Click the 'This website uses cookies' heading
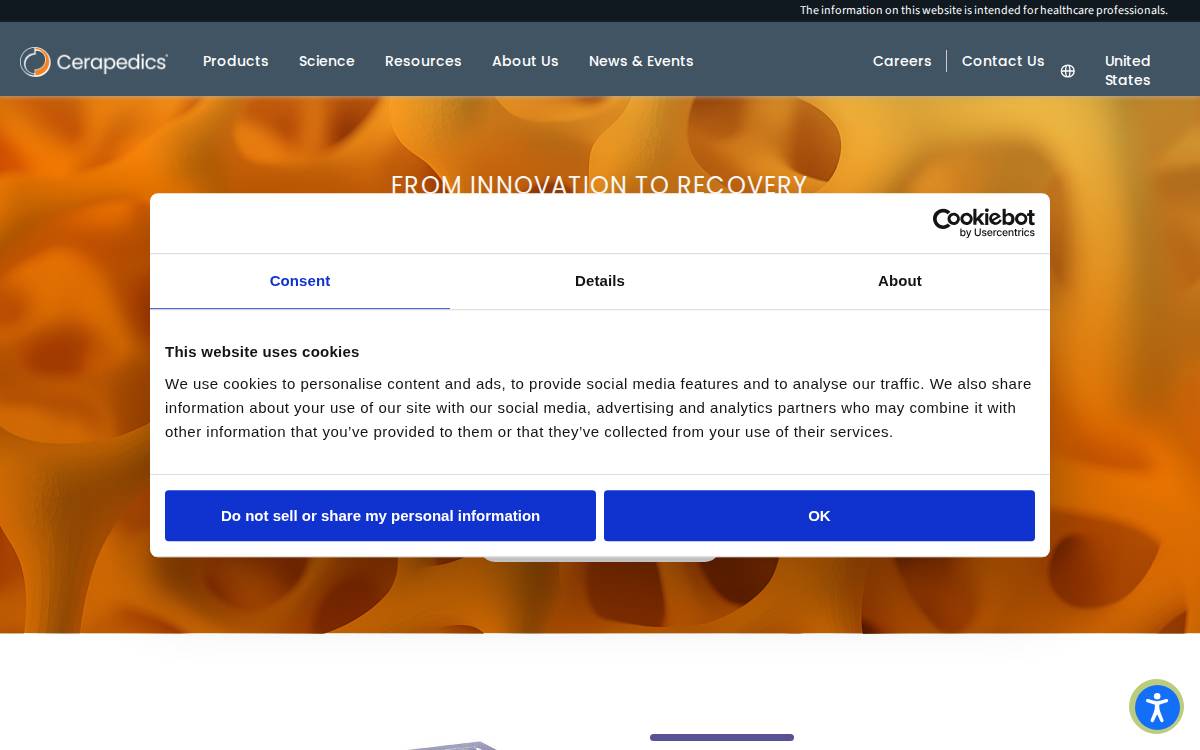This screenshot has width=1200, height=750. click(x=262, y=352)
